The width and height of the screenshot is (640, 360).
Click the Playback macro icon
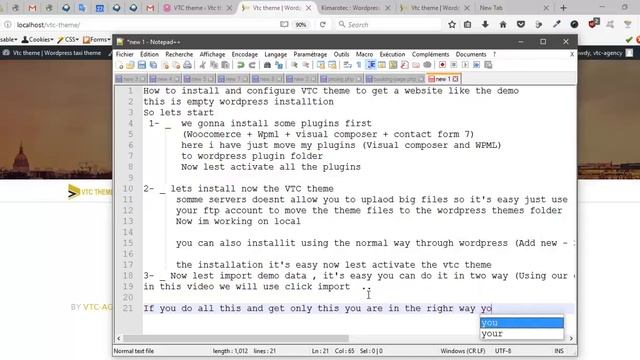[465, 65]
